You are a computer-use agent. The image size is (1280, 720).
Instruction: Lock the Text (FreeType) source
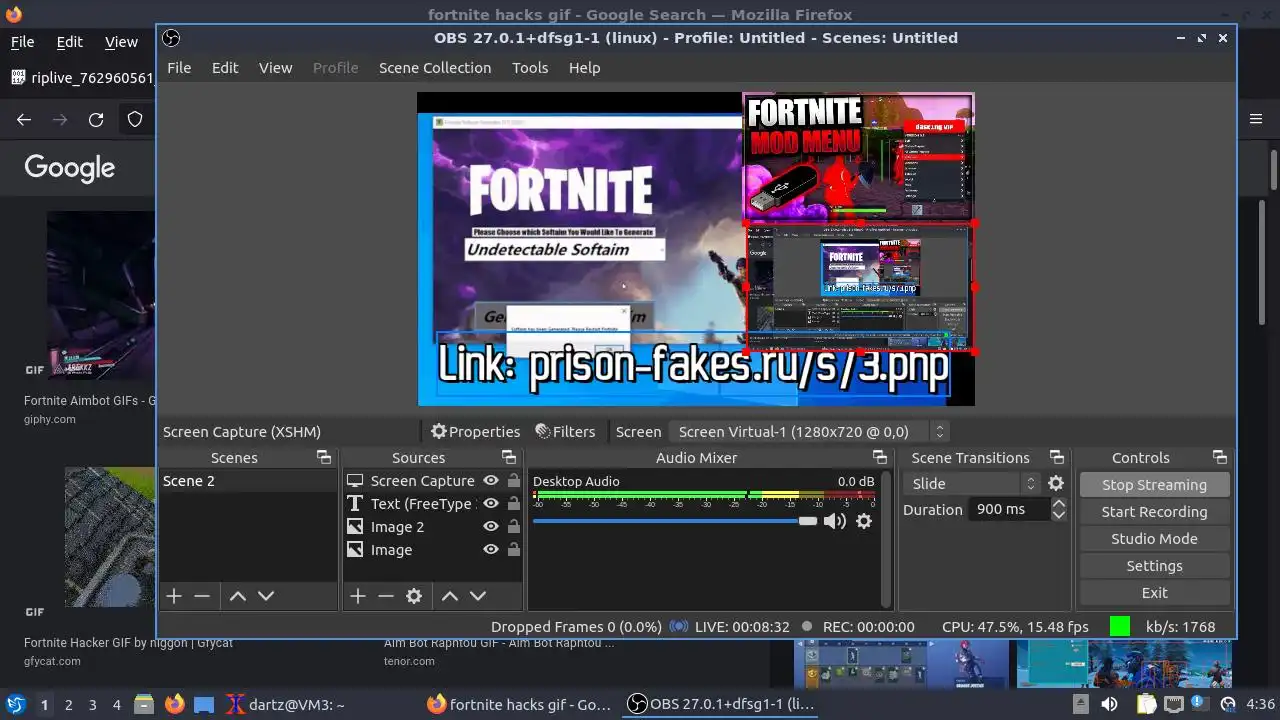(513, 504)
